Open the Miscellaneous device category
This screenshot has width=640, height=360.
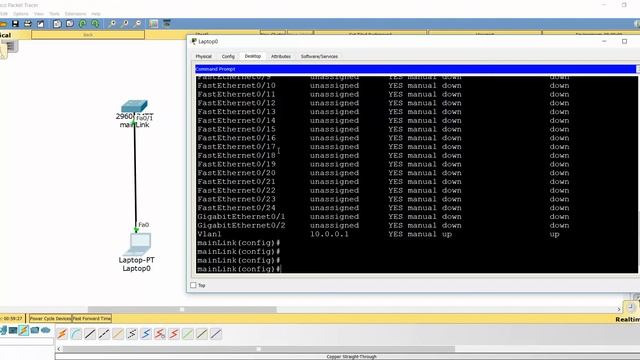[x=35, y=330]
